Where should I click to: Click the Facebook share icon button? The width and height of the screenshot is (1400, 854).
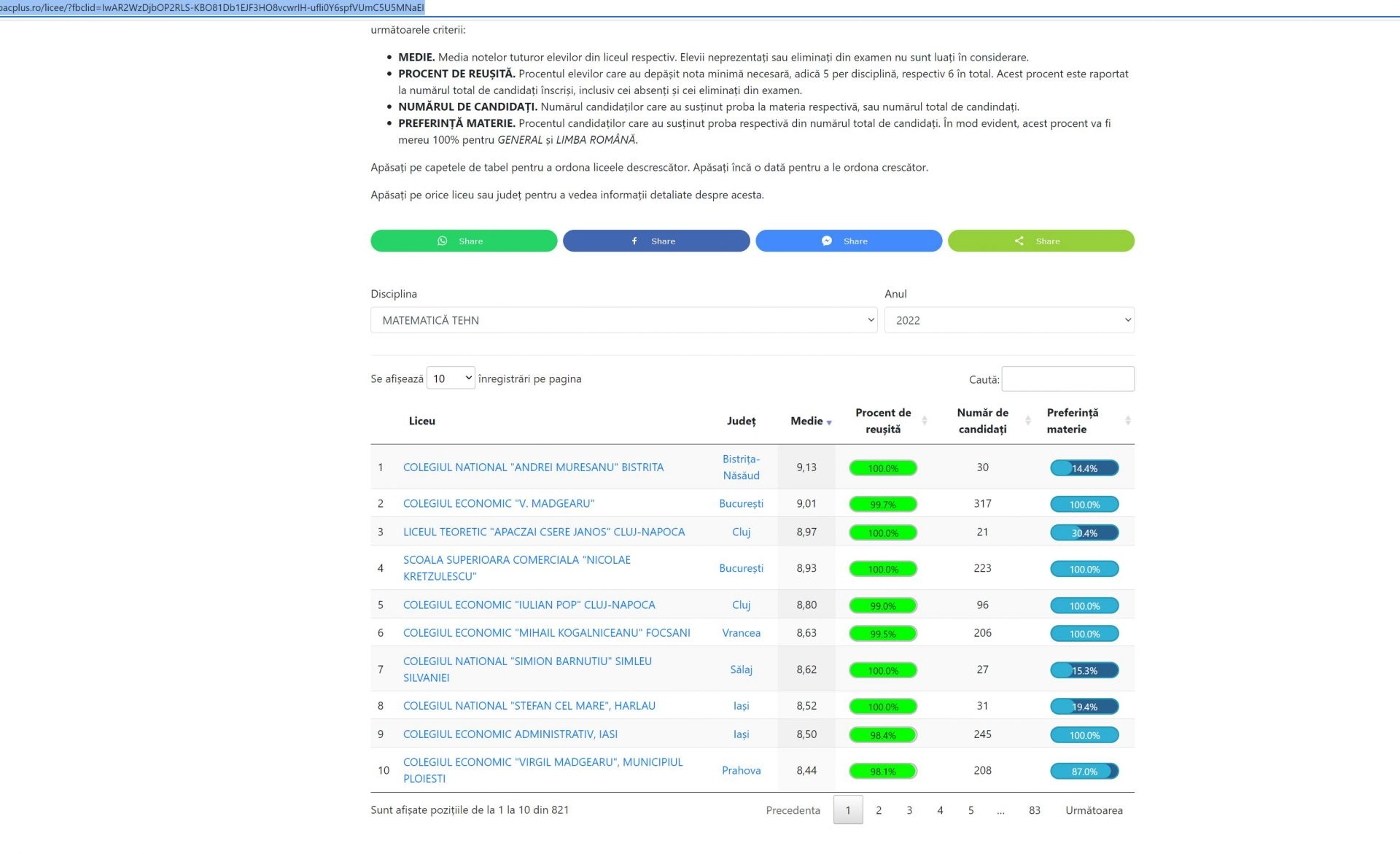coord(656,241)
